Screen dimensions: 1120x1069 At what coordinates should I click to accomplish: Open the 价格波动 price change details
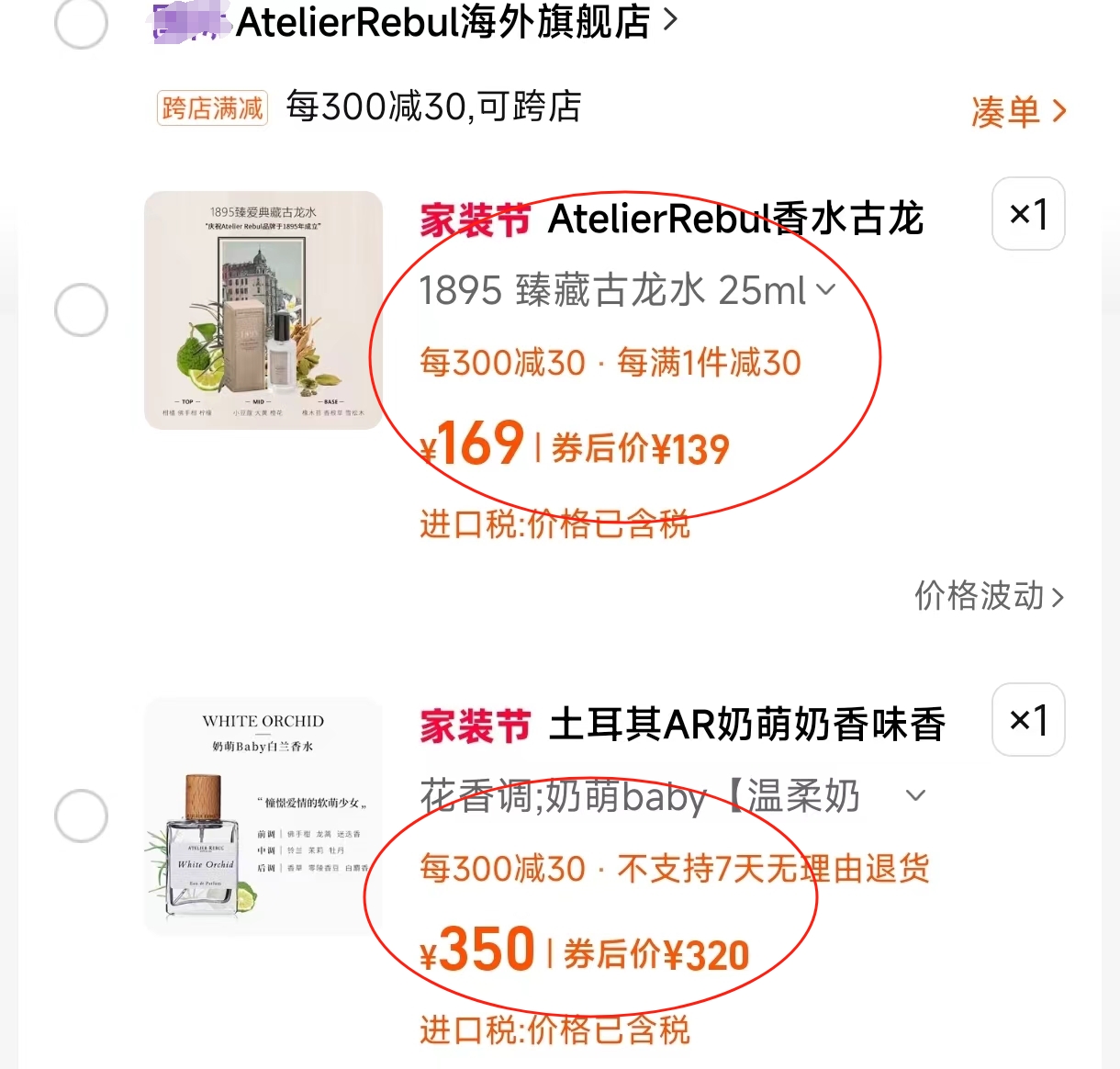pos(989,596)
